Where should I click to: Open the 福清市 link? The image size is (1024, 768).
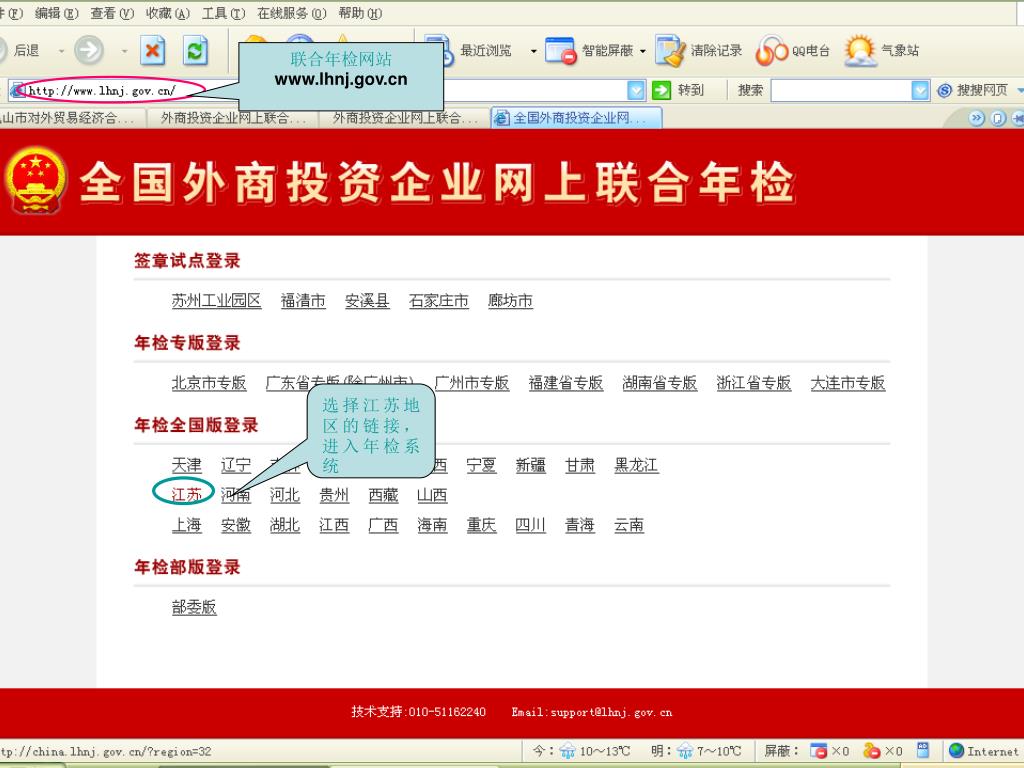(x=303, y=300)
